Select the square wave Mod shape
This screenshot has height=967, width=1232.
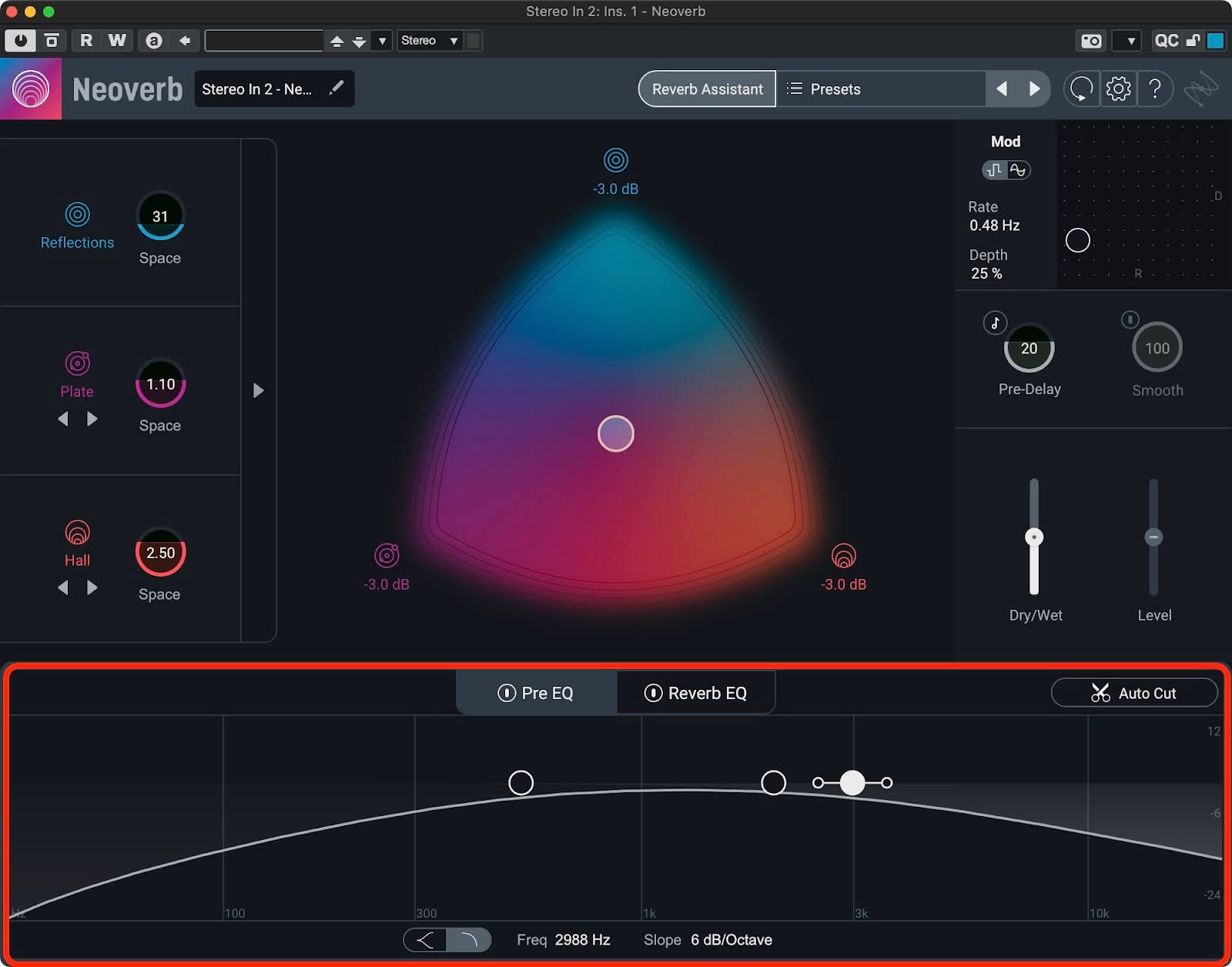point(995,170)
